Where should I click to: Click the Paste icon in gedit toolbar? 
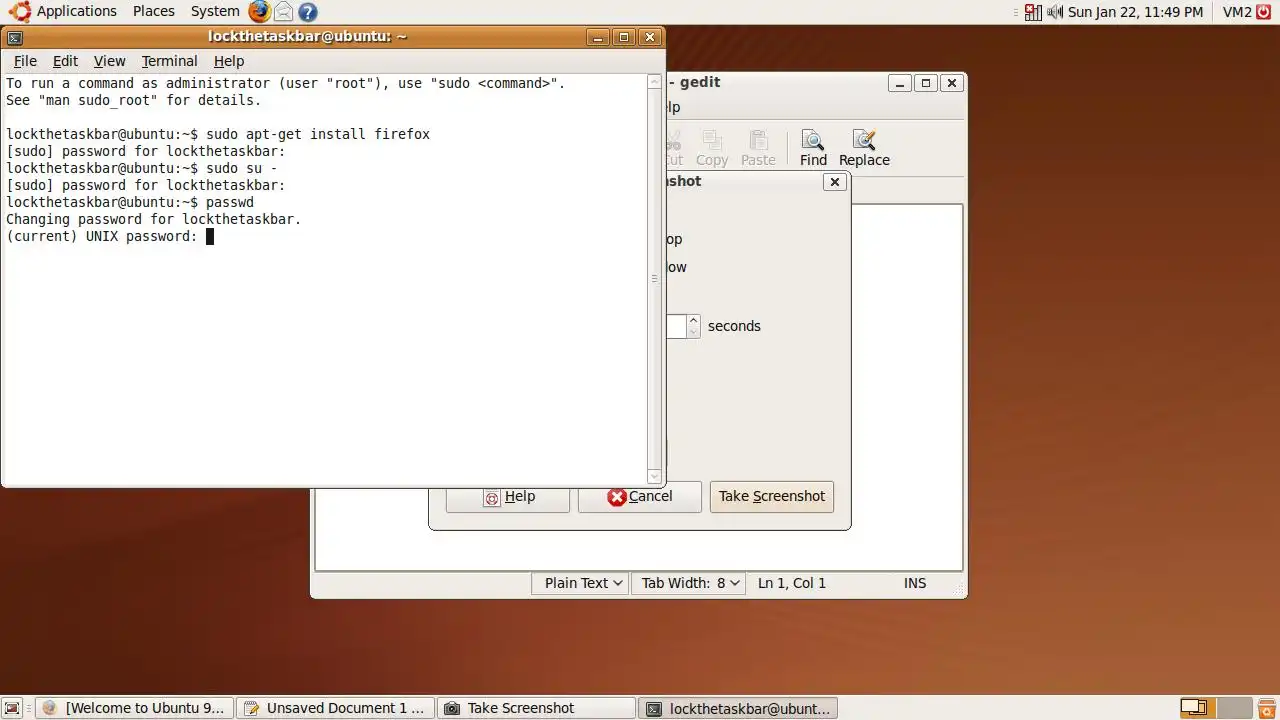pyautogui.click(x=758, y=148)
